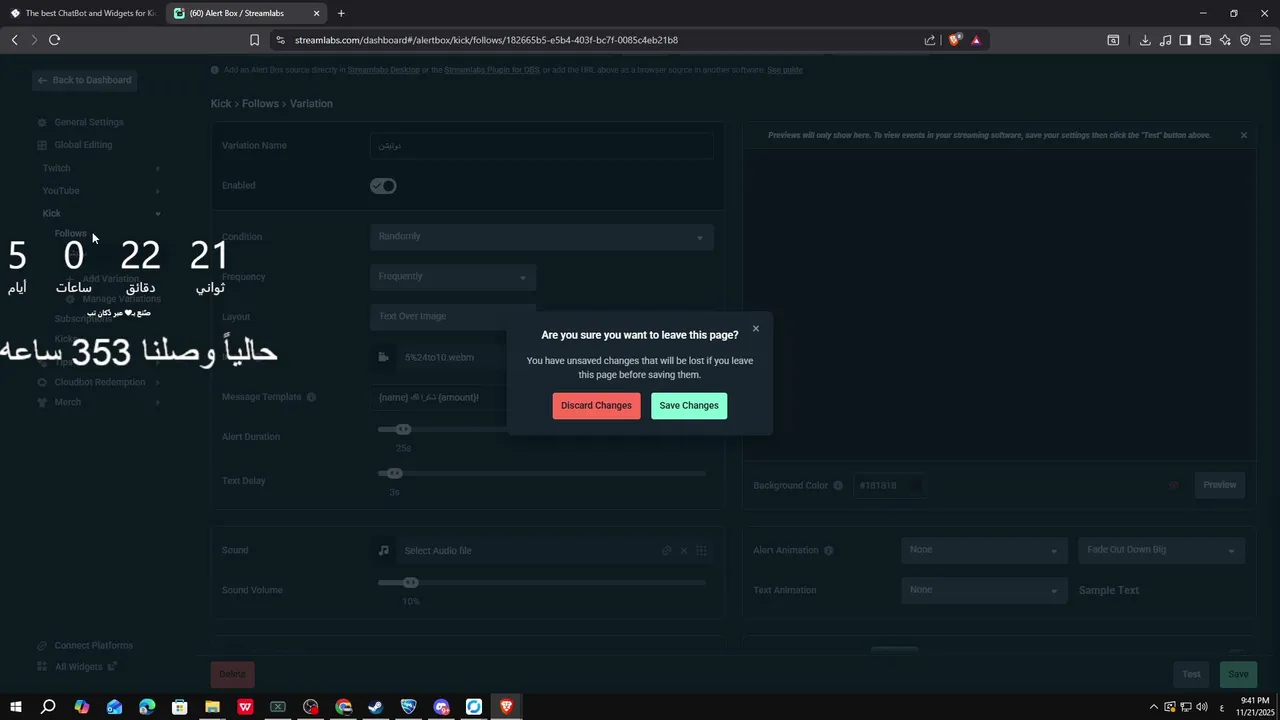Expand the Cloudbot Redemption section
This screenshot has width=1280, height=720.
pos(100,382)
